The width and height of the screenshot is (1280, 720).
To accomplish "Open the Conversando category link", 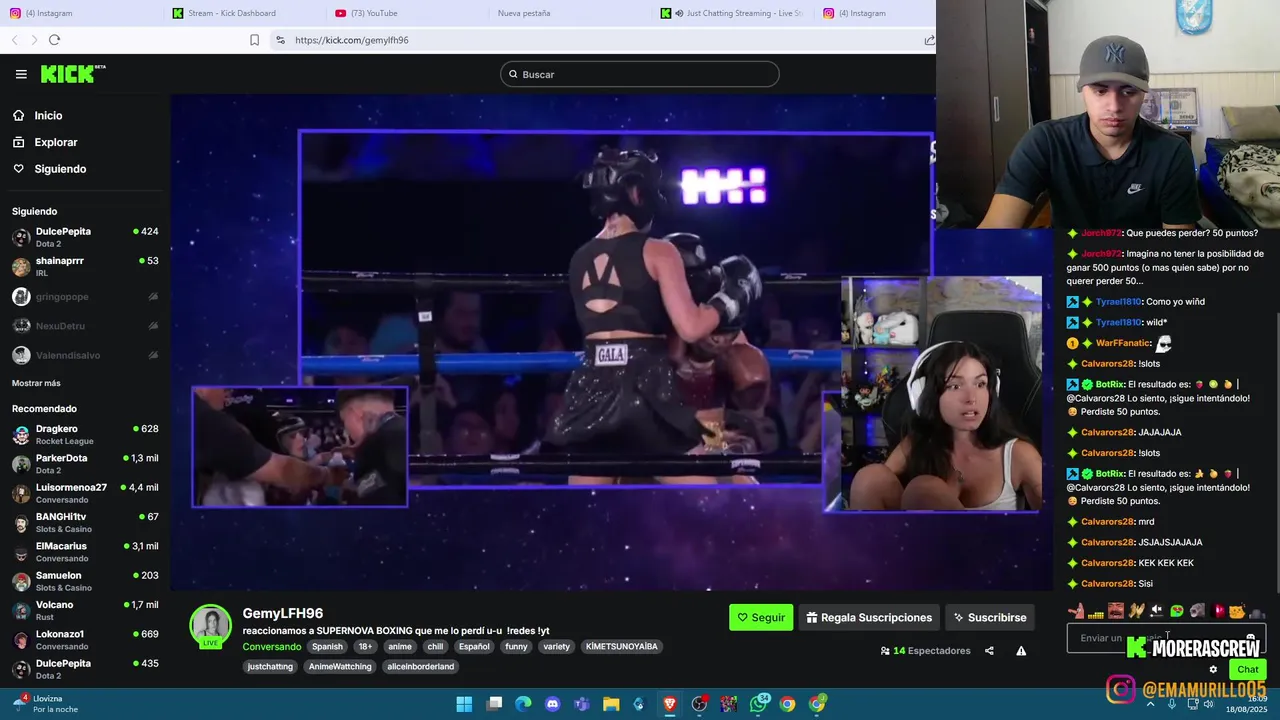I will (x=271, y=647).
